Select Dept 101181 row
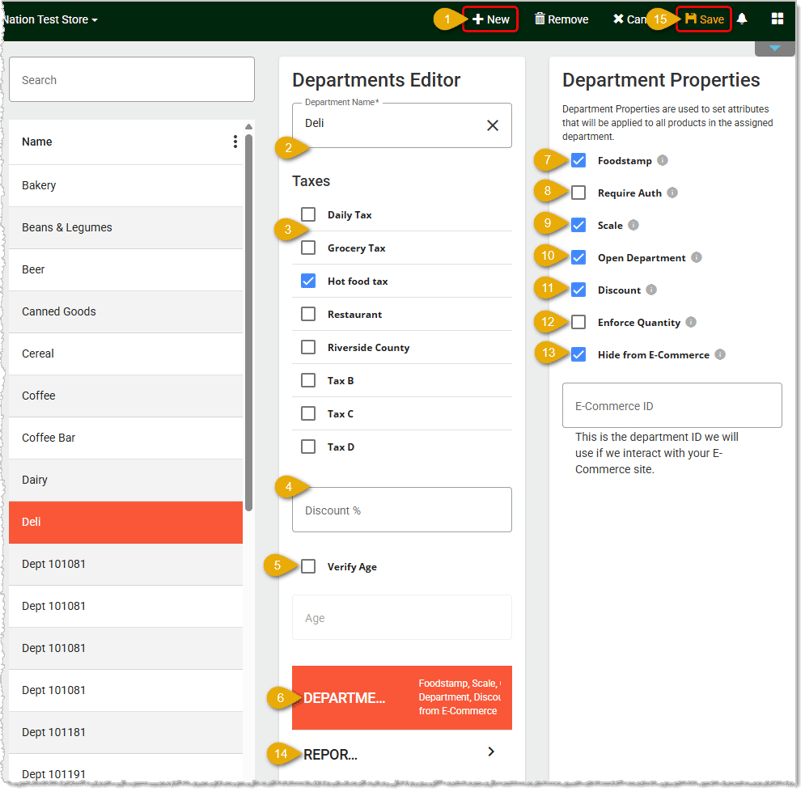This screenshot has width=805, height=796. 126,733
